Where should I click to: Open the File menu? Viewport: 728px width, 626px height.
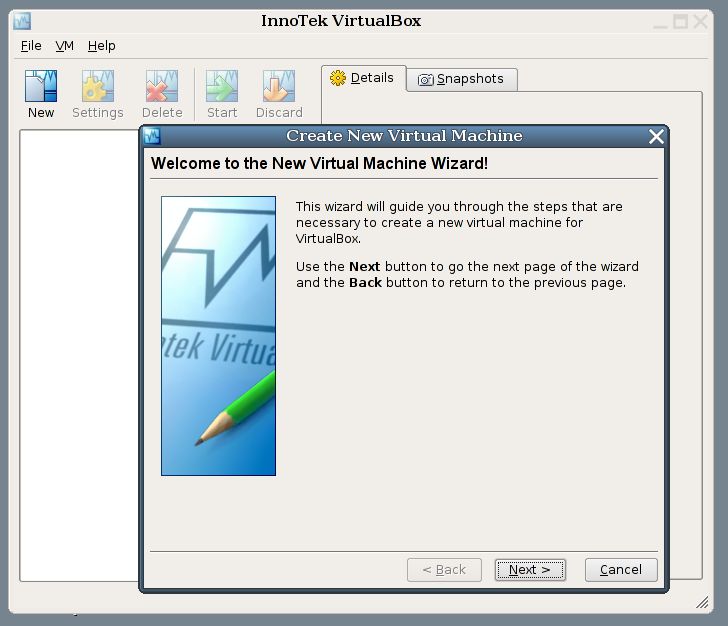click(x=31, y=46)
